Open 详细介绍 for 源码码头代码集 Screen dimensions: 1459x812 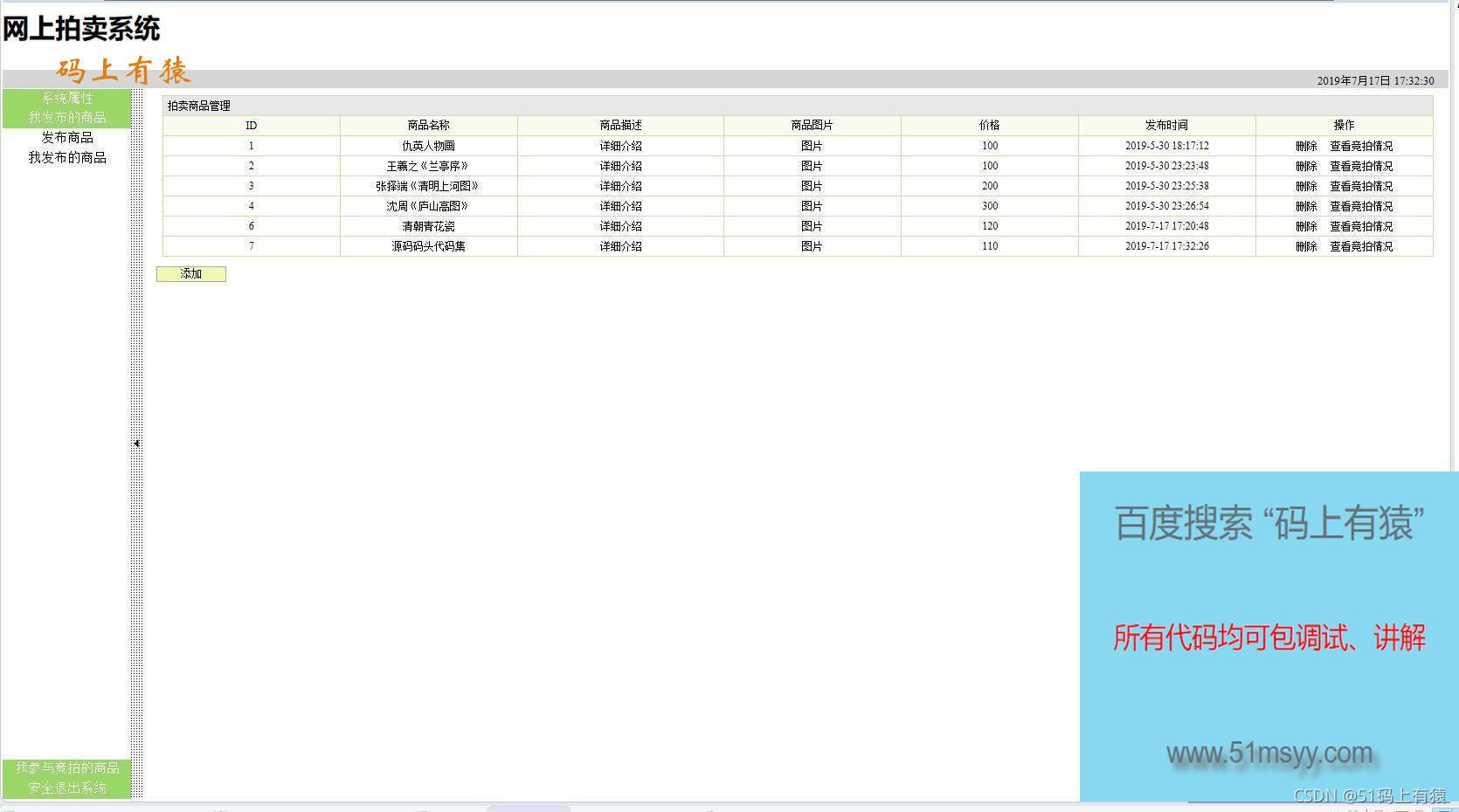click(x=621, y=247)
